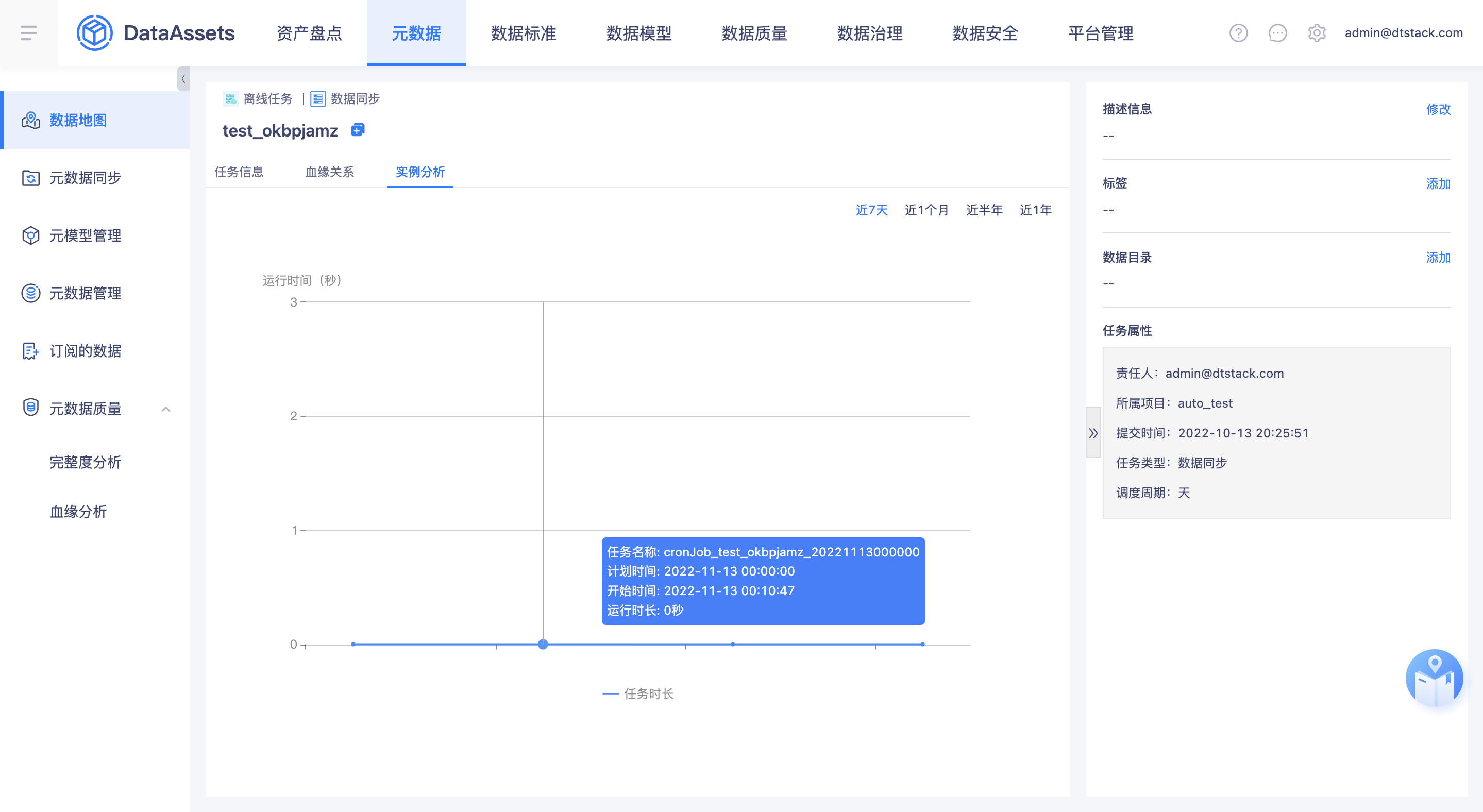Toggle the hamburger menu icon
The width and height of the screenshot is (1483, 812).
point(28,33)
